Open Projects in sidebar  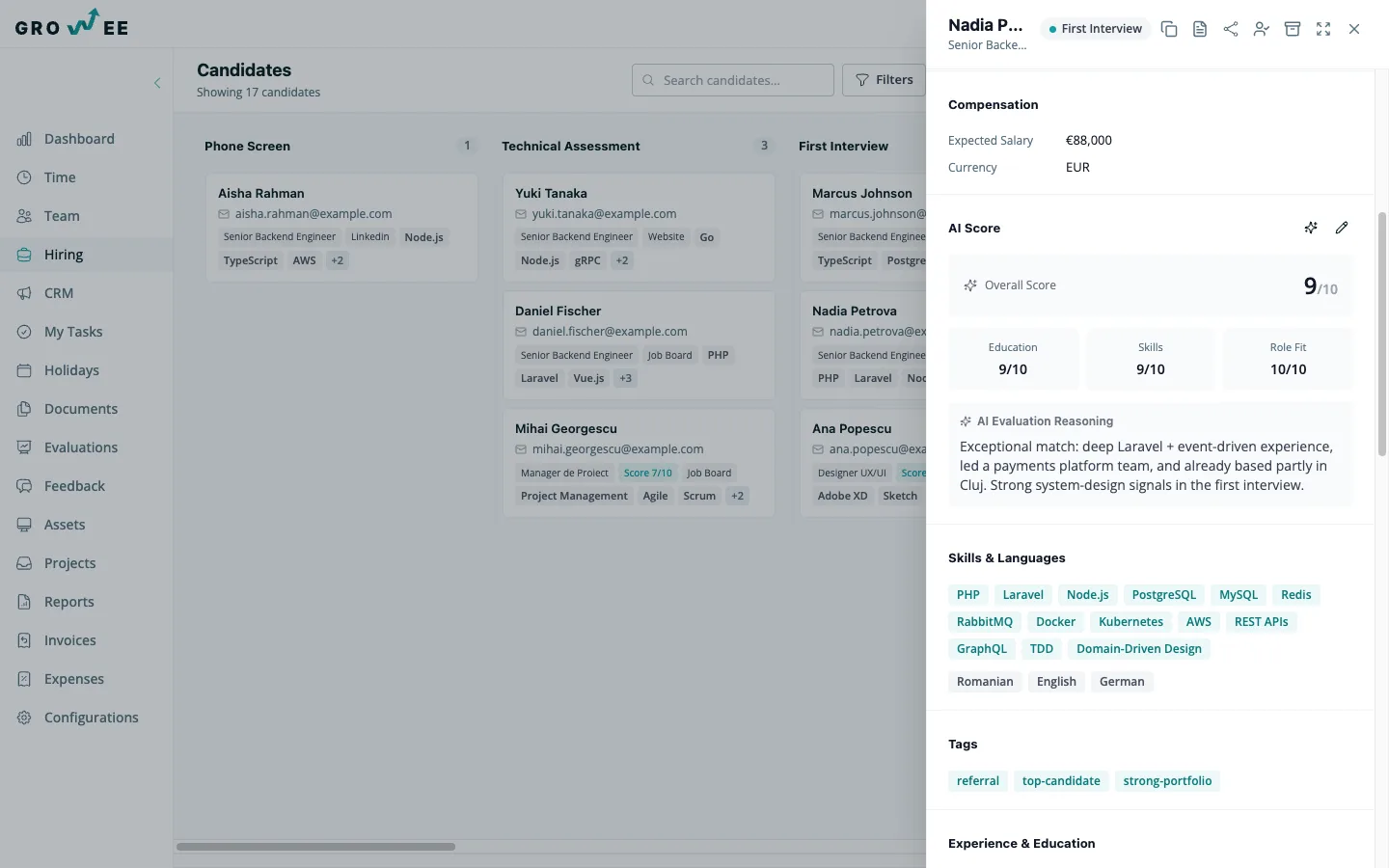87,563
